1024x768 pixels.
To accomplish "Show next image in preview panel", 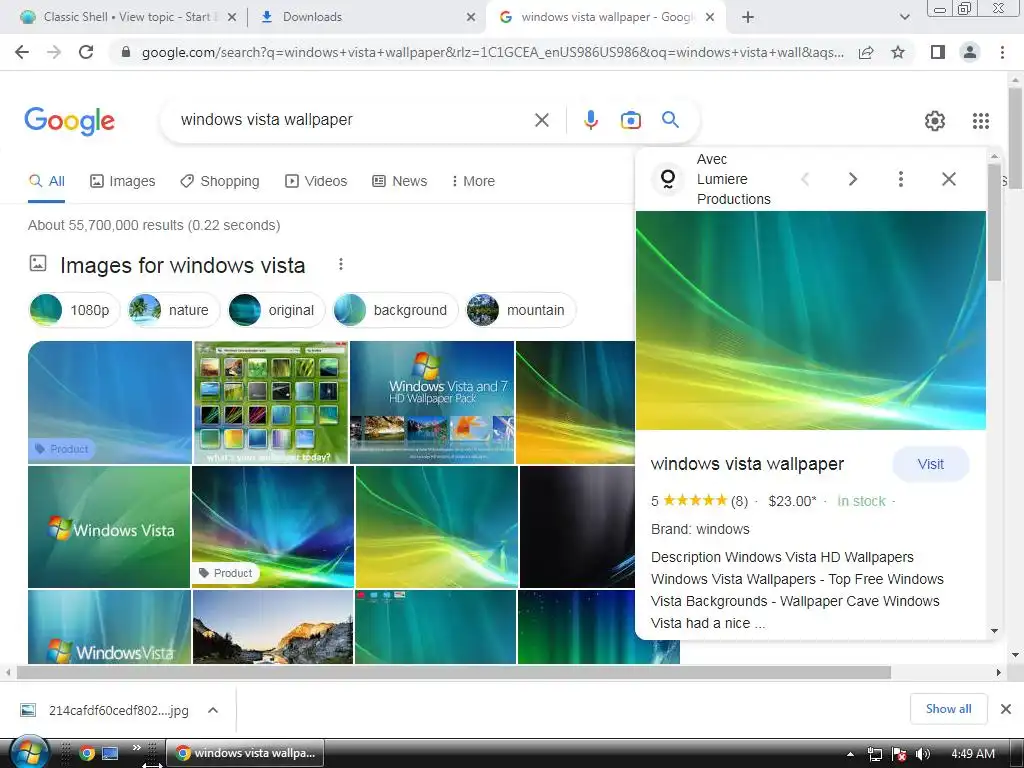I will click(x=852, y=179).
